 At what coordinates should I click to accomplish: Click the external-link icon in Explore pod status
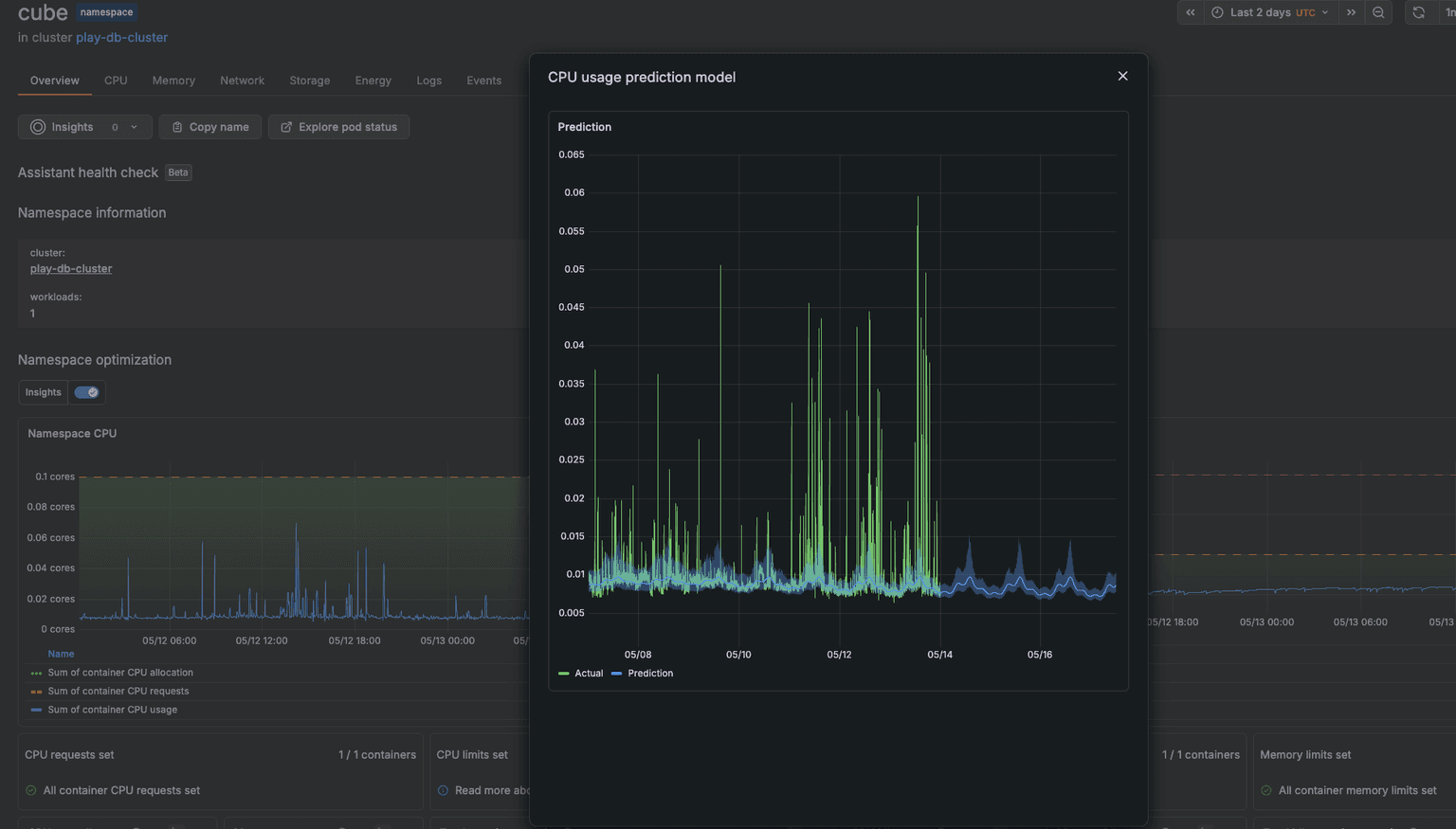[x=286, y=127]
